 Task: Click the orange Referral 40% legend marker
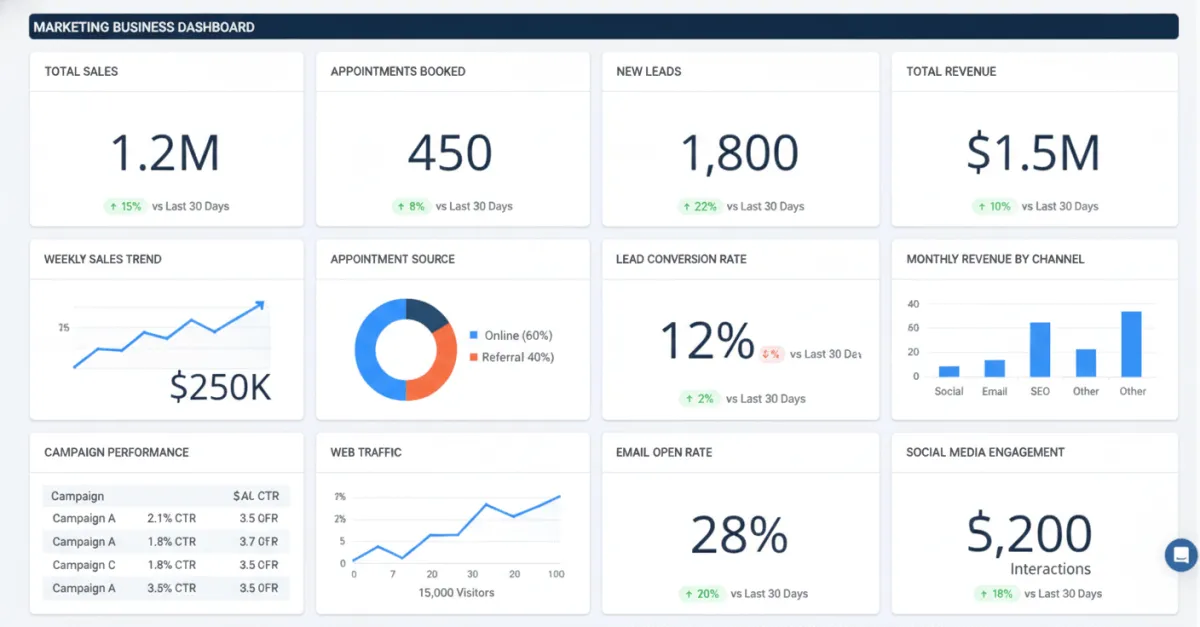point(474,357)
